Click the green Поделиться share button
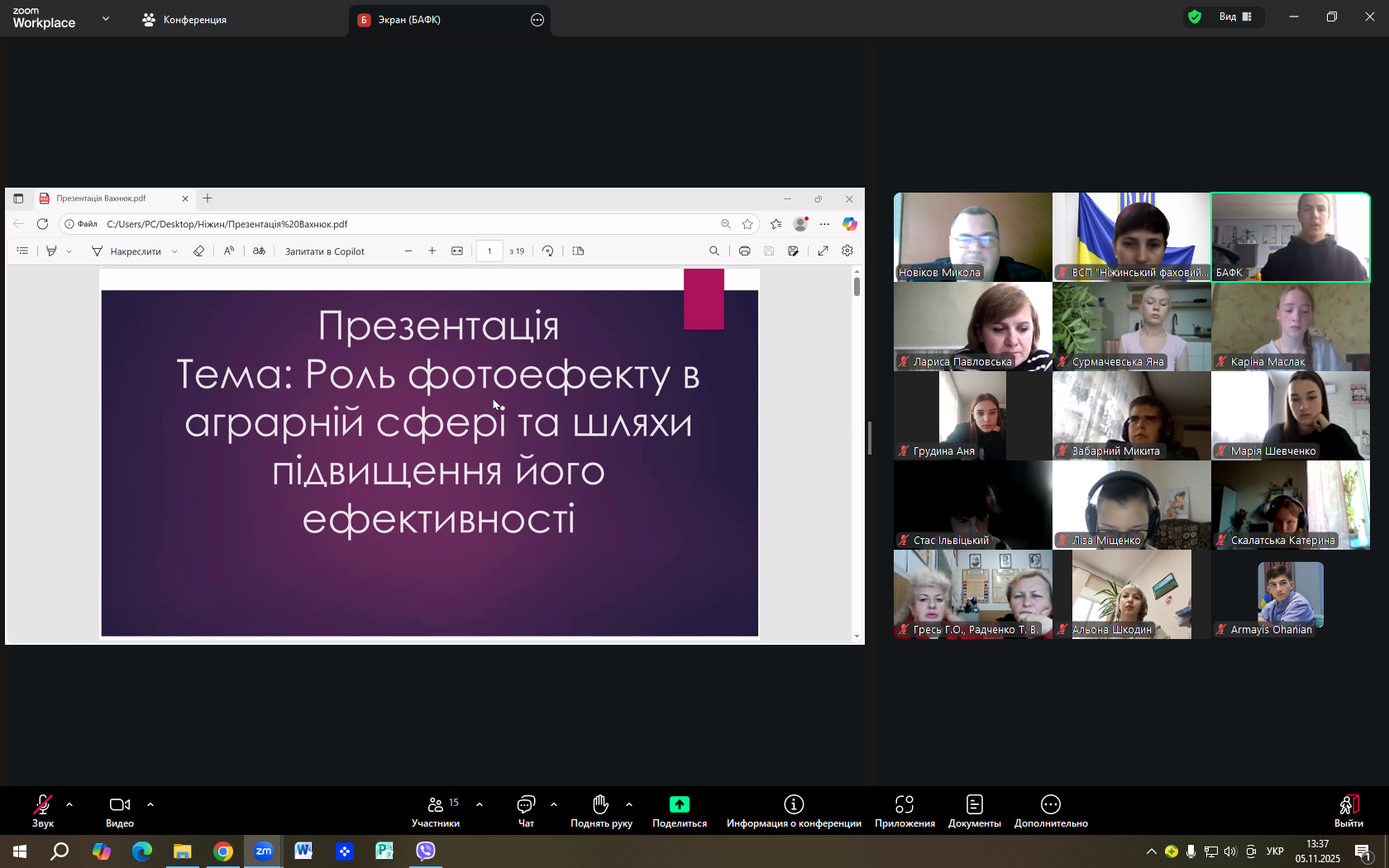1389x868 pixels. pos(679,810)
